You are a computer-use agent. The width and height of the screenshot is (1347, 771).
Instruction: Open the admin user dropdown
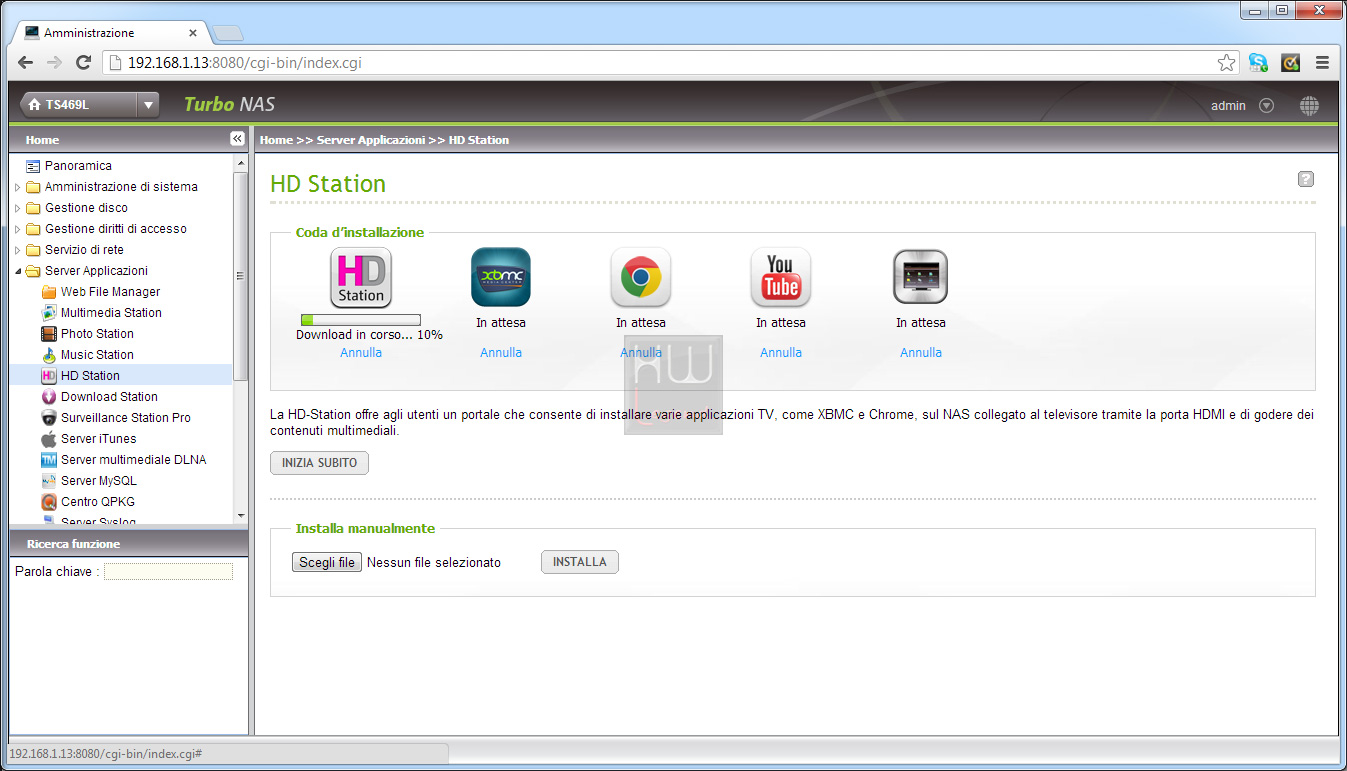pos(1266,105)
